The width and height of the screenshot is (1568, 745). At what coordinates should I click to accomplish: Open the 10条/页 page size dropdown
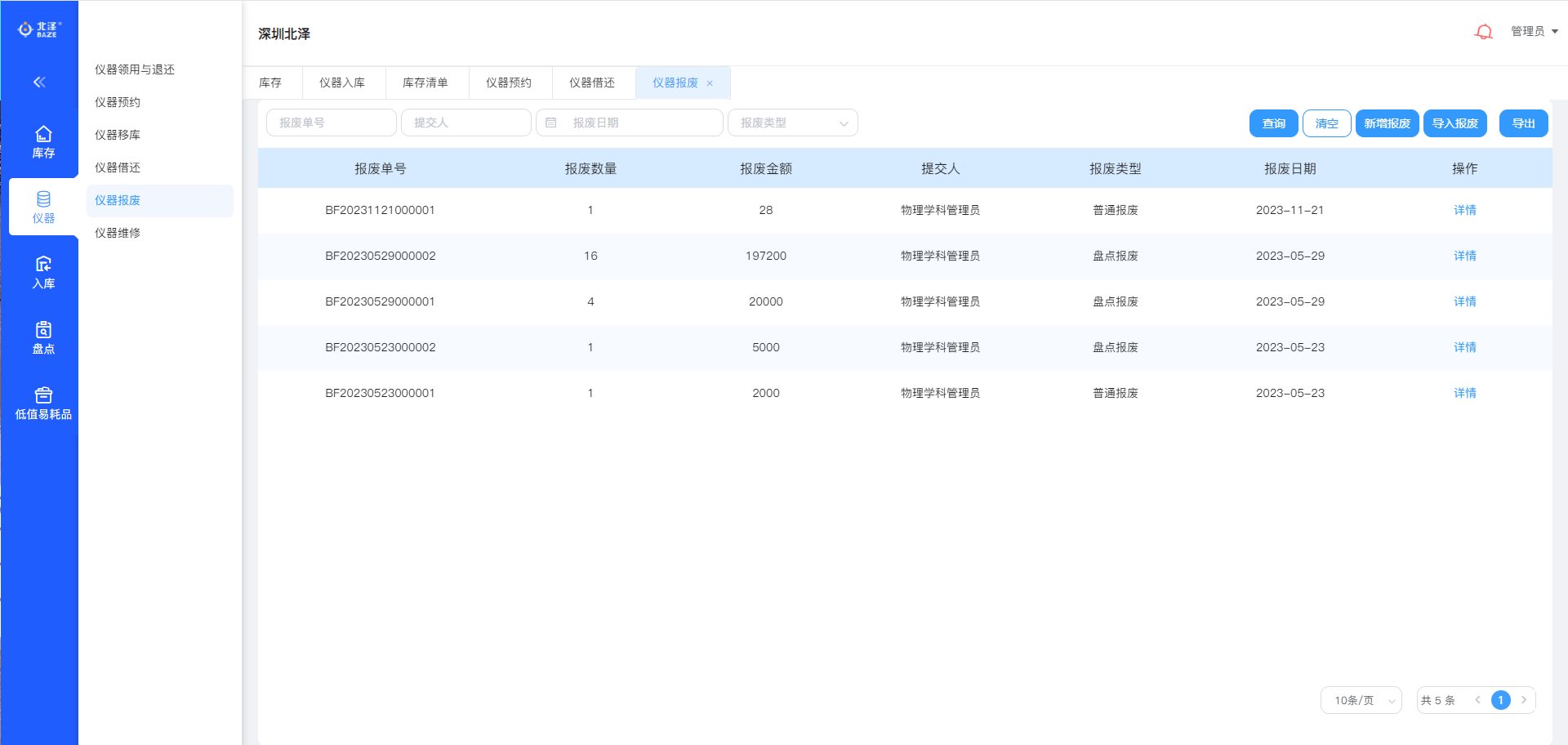[1361, 700]
